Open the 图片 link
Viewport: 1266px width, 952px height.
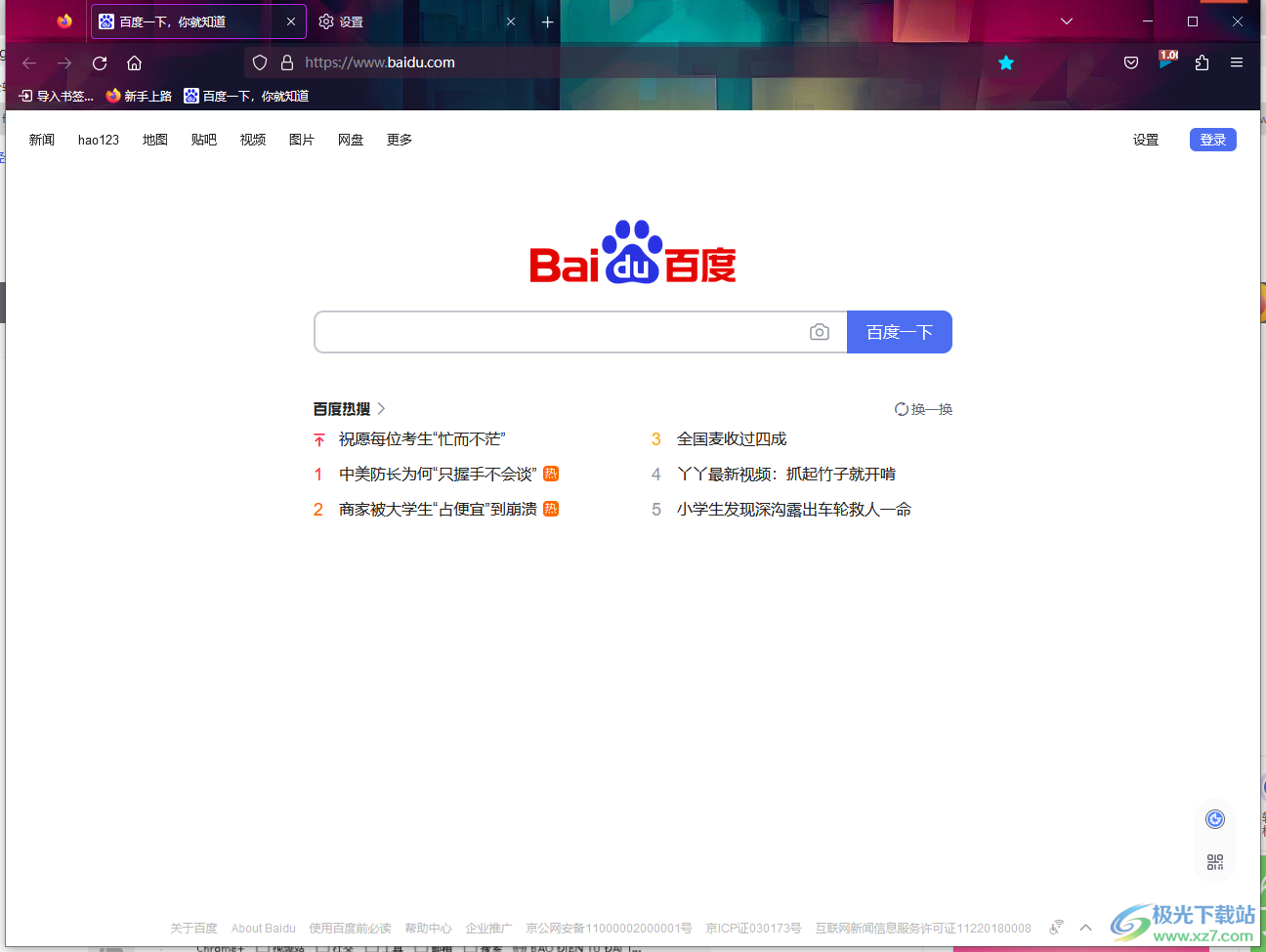[302, 140]
